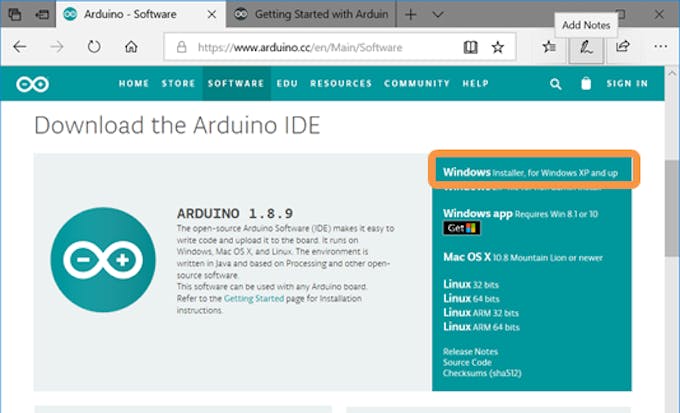Download Linux 64 bits

pos(471,298)
